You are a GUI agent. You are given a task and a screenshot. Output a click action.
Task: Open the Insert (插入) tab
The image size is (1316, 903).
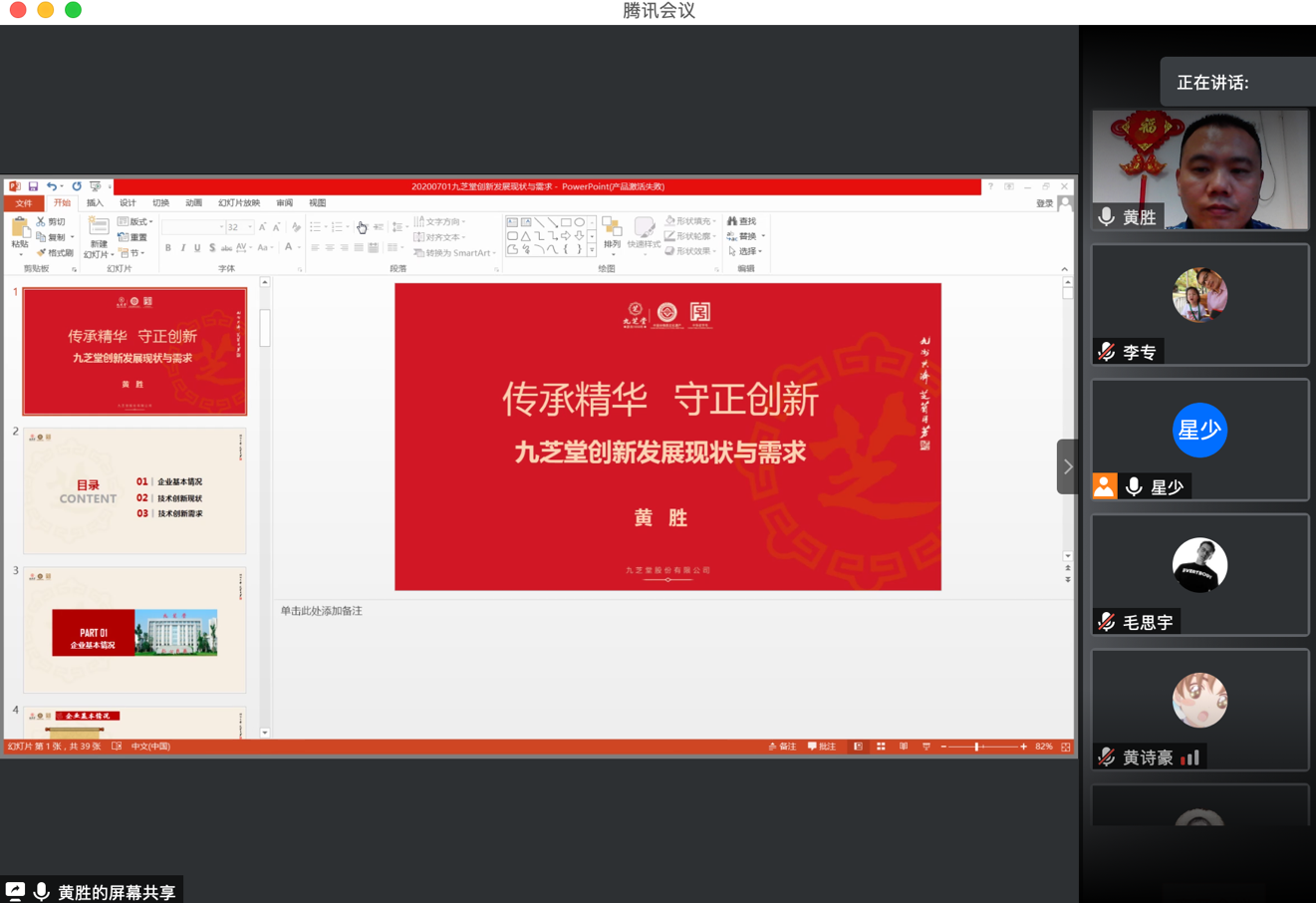[x=95, y=203]
